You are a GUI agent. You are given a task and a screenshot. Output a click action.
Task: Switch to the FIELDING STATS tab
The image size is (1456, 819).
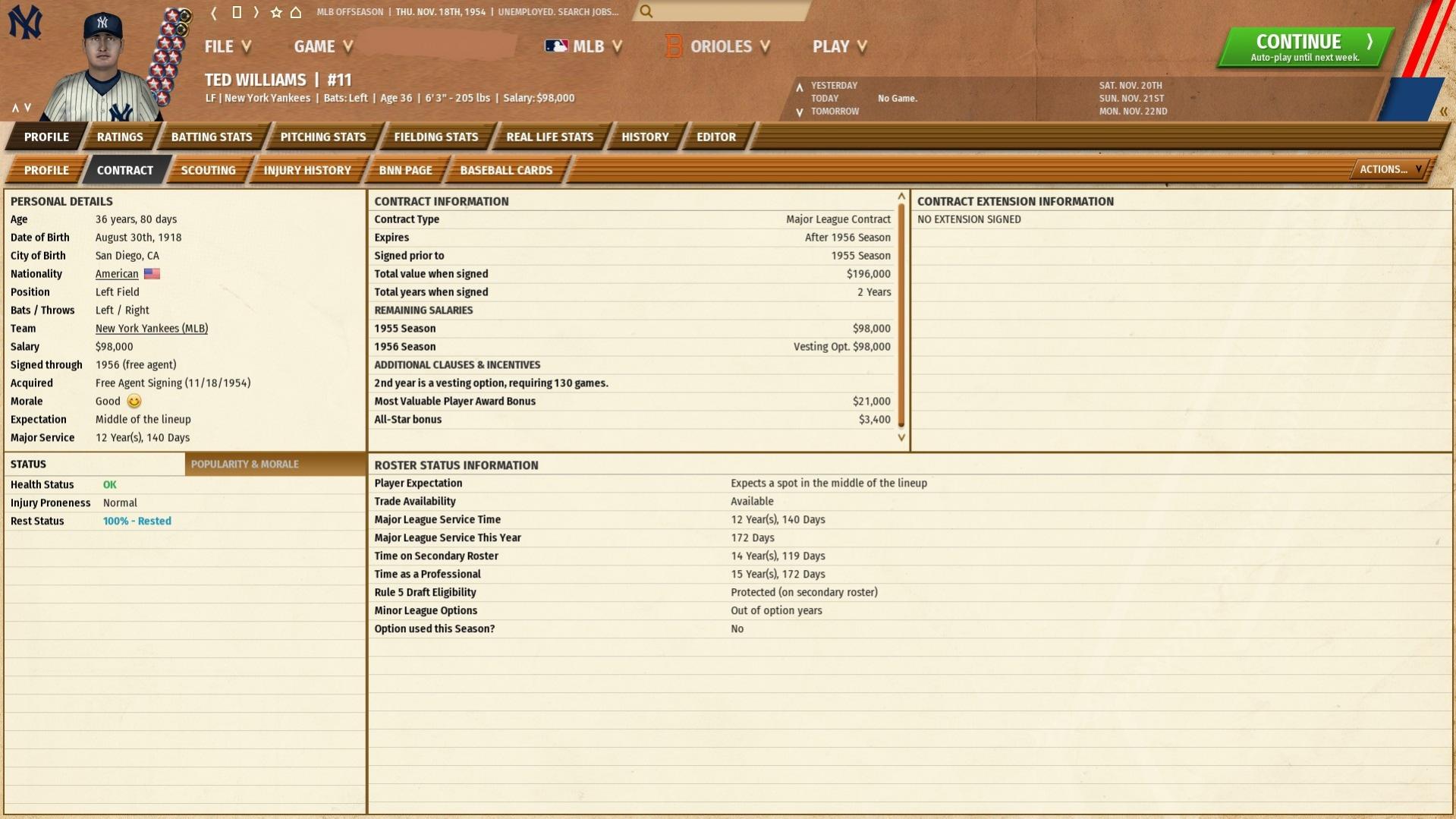436,137
